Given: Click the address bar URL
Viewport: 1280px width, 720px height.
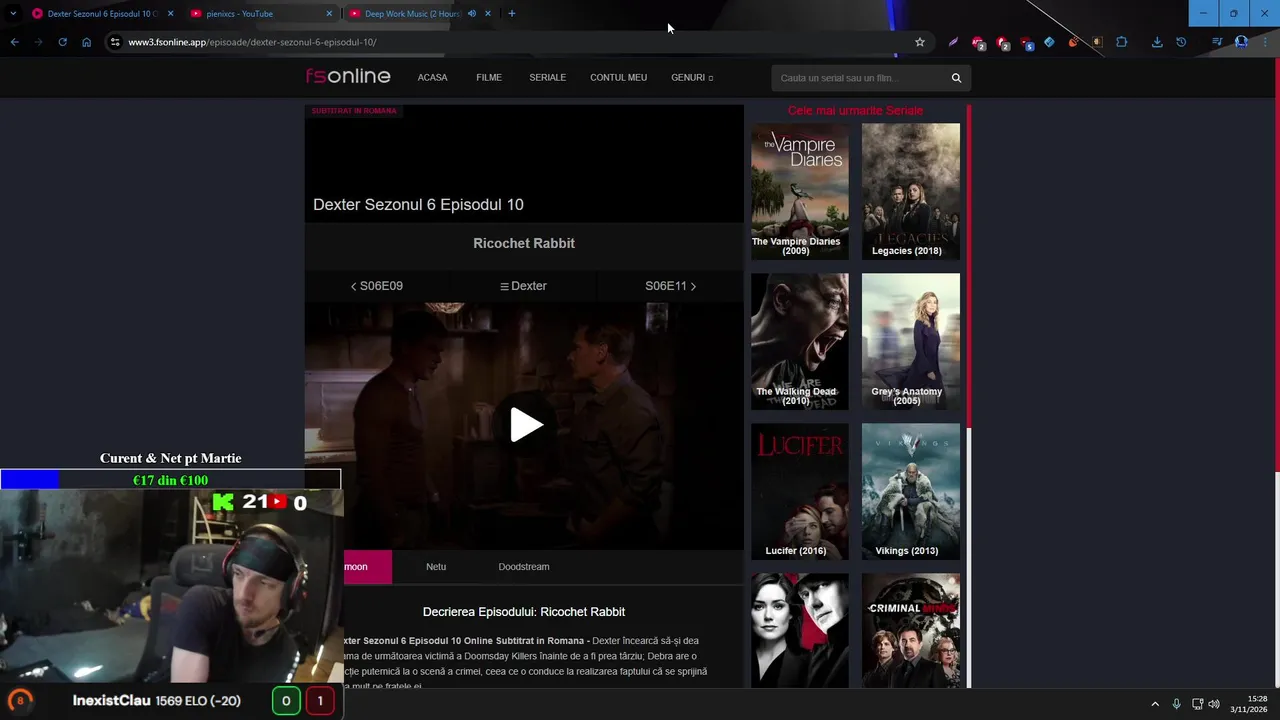Looking at the screenshot, I should [252, 42].
